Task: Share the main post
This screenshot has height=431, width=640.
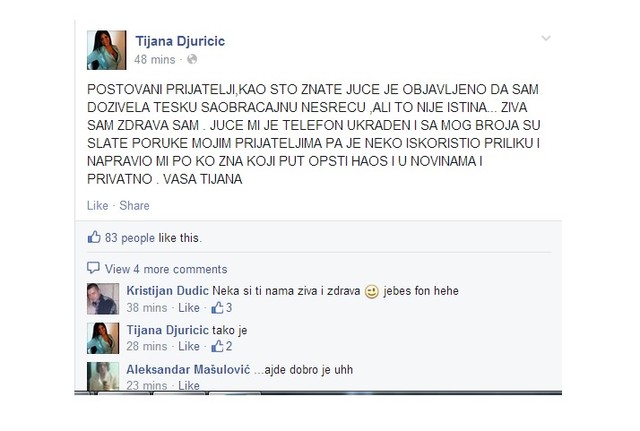Action: click(x=134, y=205)
